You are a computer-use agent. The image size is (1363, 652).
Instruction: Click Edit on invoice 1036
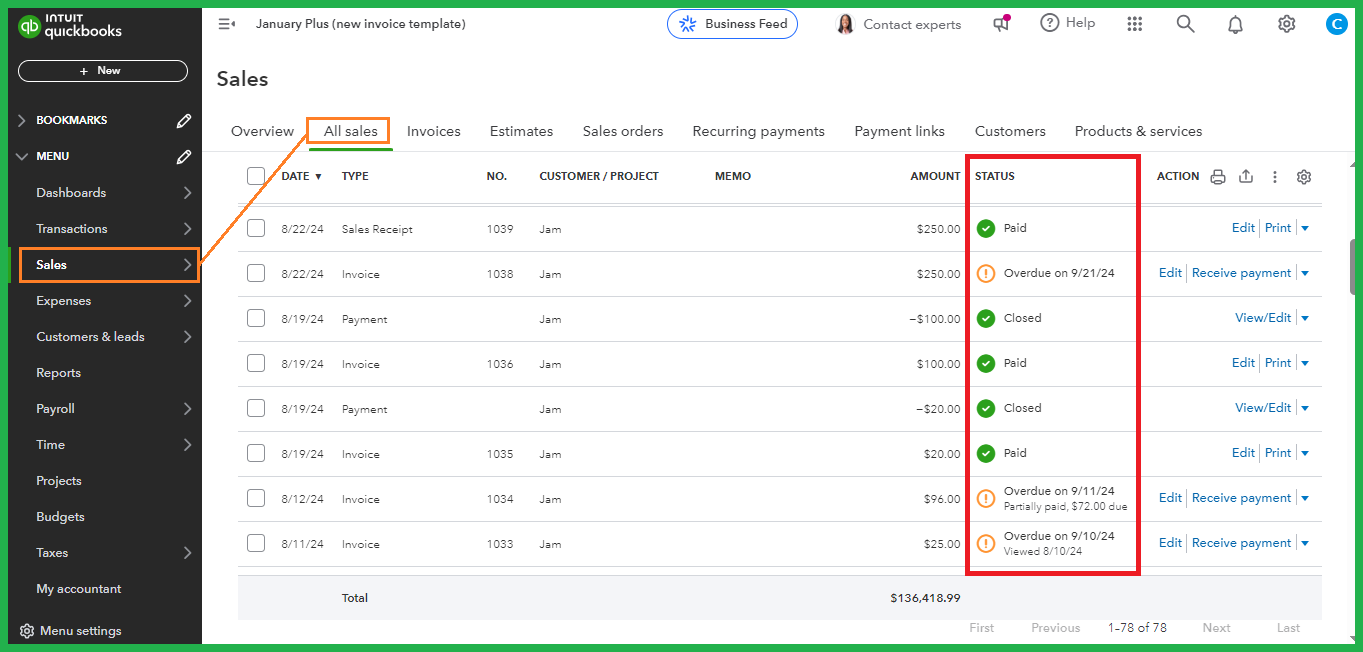pos(1243,362)
